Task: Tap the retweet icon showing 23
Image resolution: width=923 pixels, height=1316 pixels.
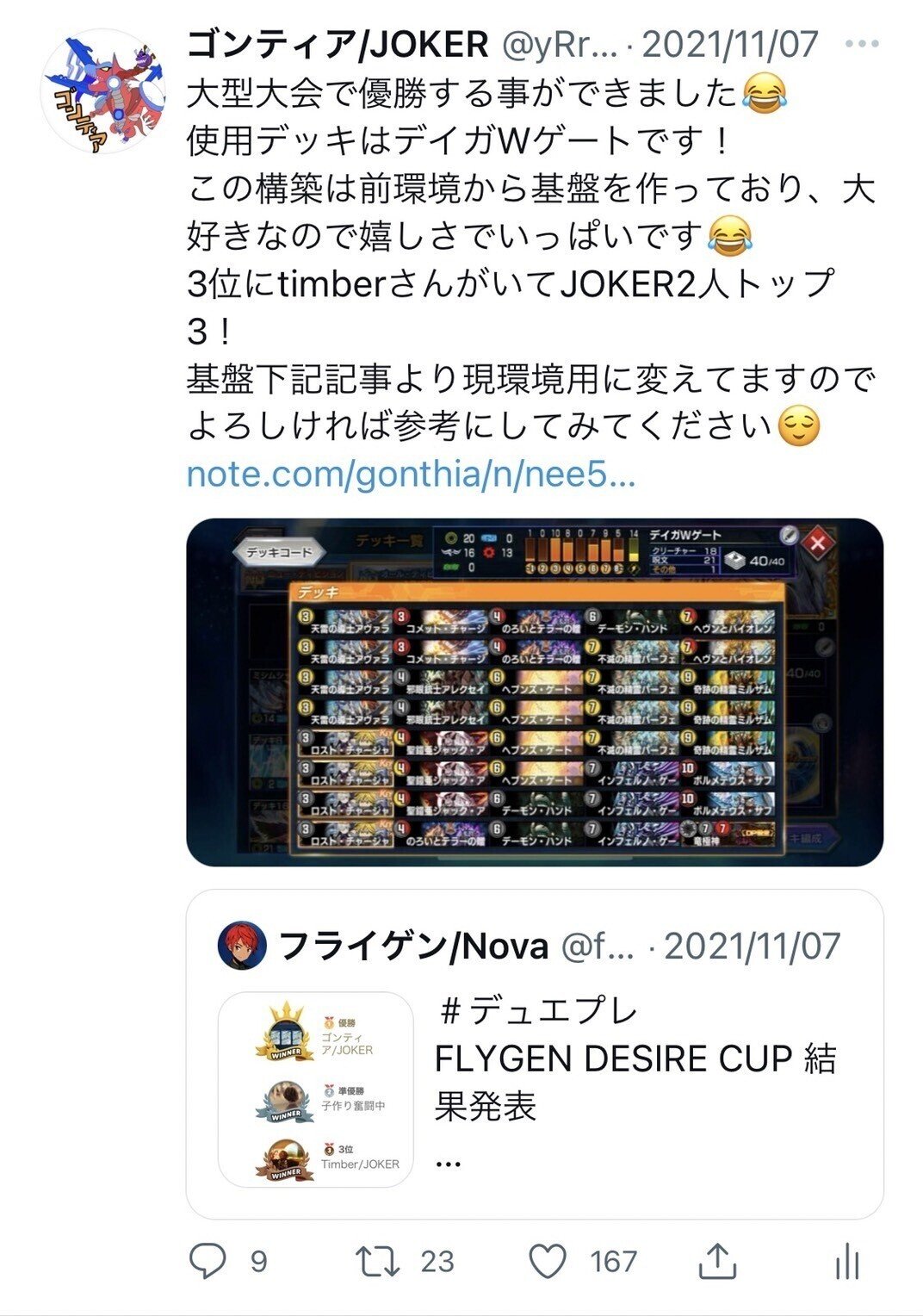Action: click(x=378, y=1262)
